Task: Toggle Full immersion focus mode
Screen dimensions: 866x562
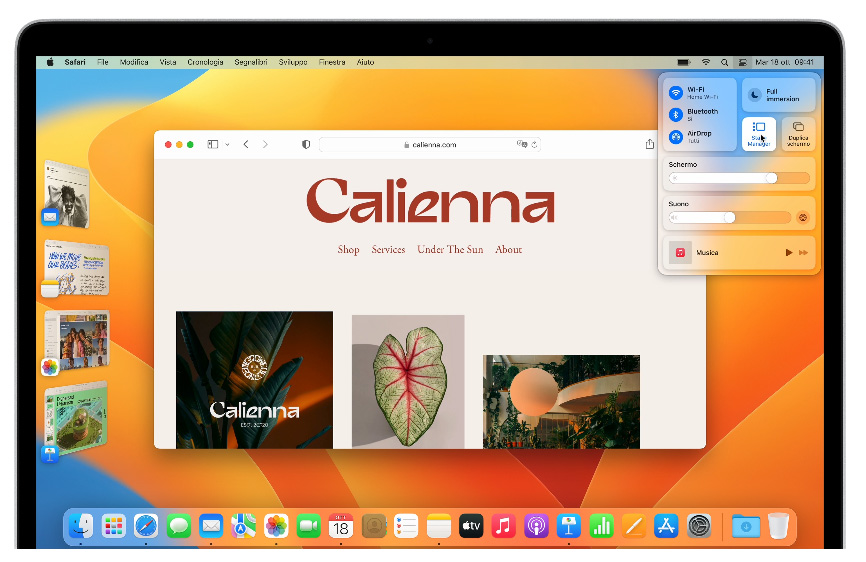Action: tap(778, 95)
